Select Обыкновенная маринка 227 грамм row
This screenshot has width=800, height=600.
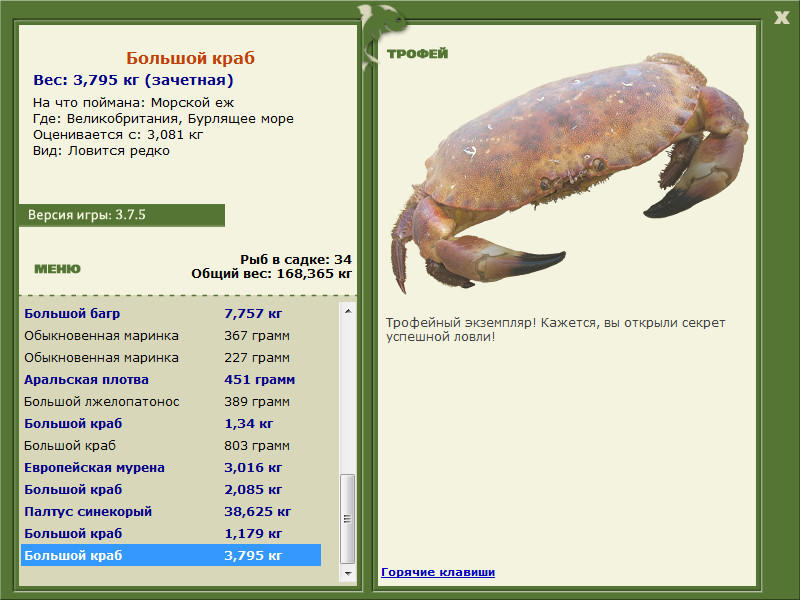(171, 358)
